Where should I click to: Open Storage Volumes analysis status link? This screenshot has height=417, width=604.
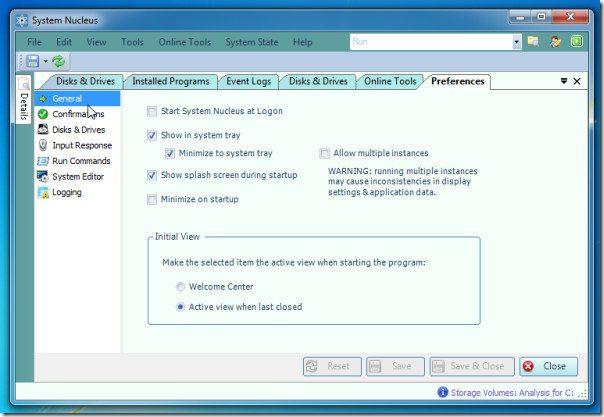[x=512, y=393]
